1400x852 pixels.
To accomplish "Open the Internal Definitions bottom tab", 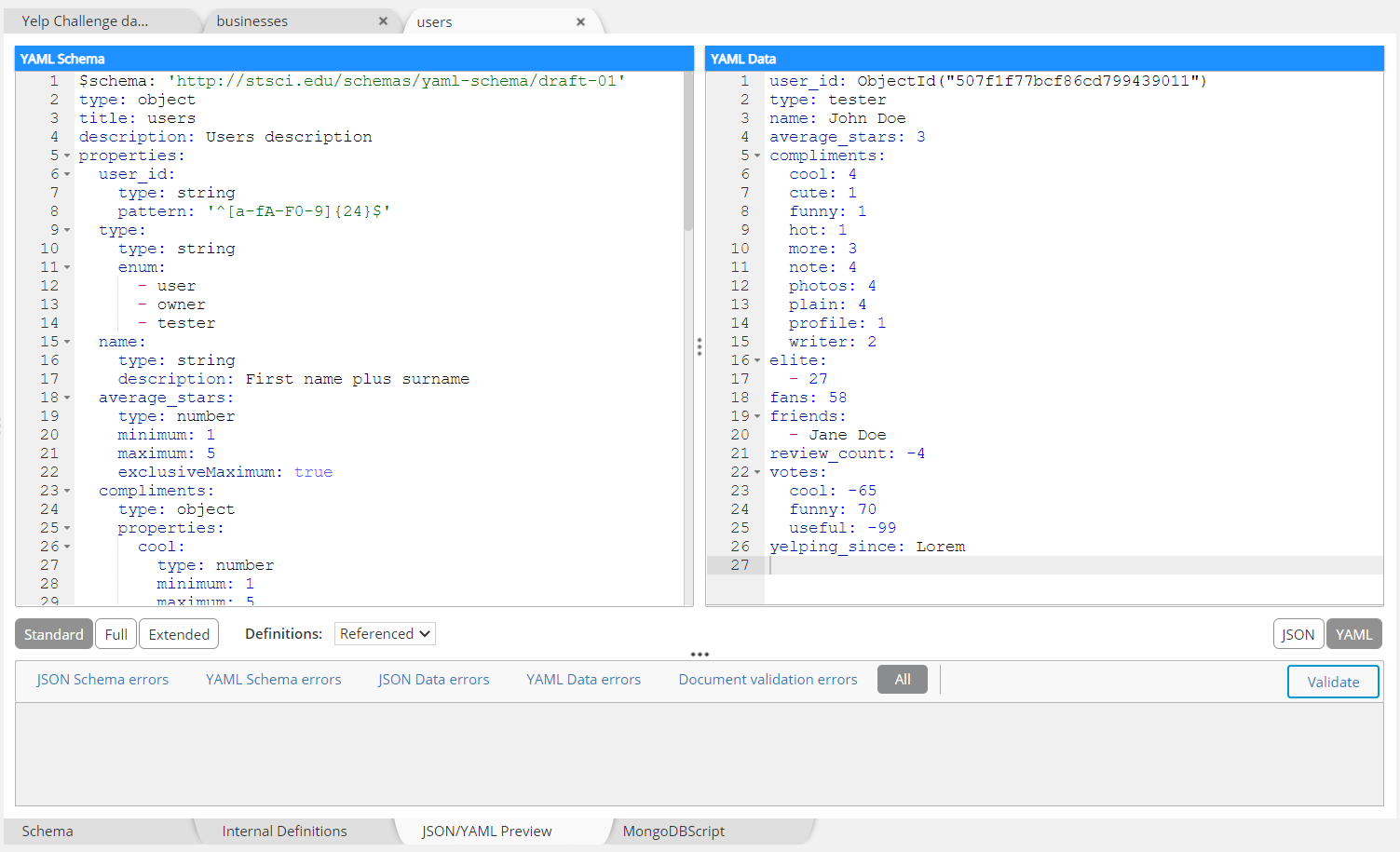I will point(284,831).
